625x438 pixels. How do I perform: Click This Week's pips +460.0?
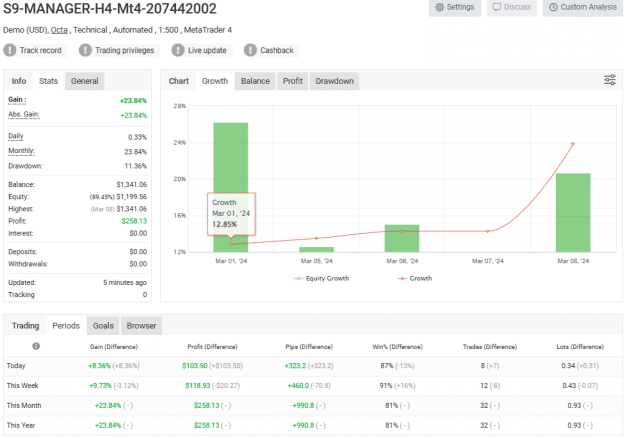[x=298, y=386]
